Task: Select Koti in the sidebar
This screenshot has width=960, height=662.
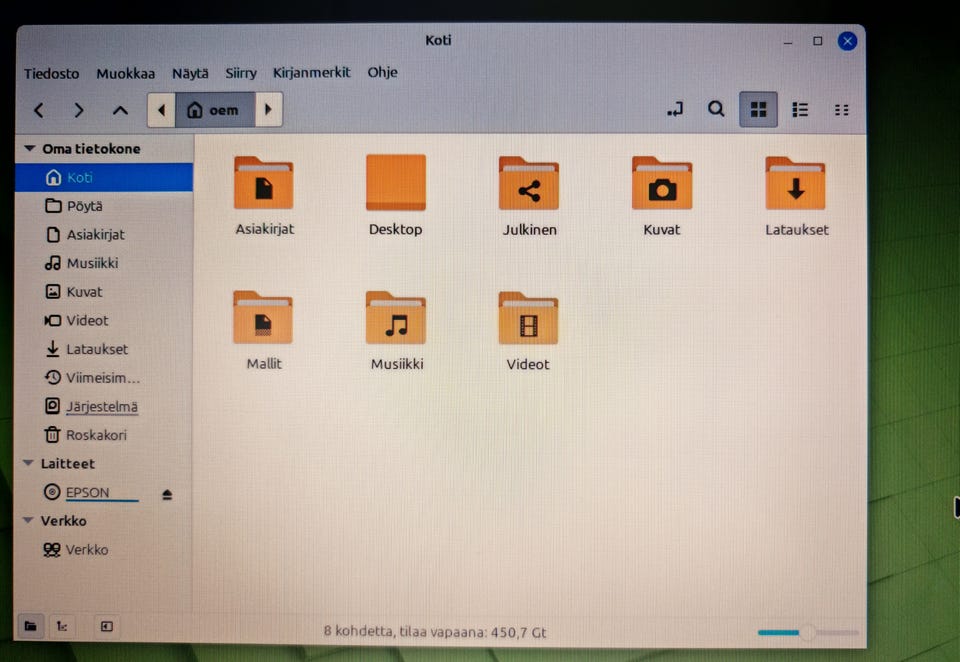Action: (x=103, y=177)
